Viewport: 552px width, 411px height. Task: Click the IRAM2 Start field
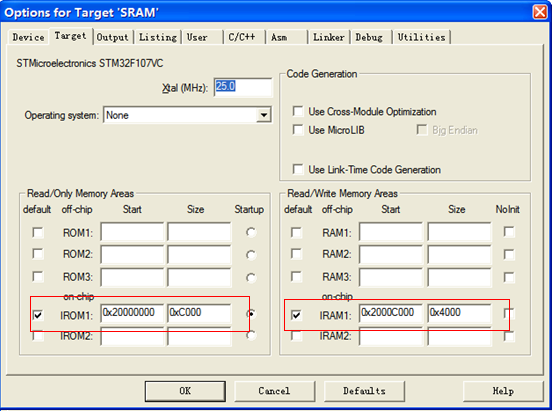(391, 336)
